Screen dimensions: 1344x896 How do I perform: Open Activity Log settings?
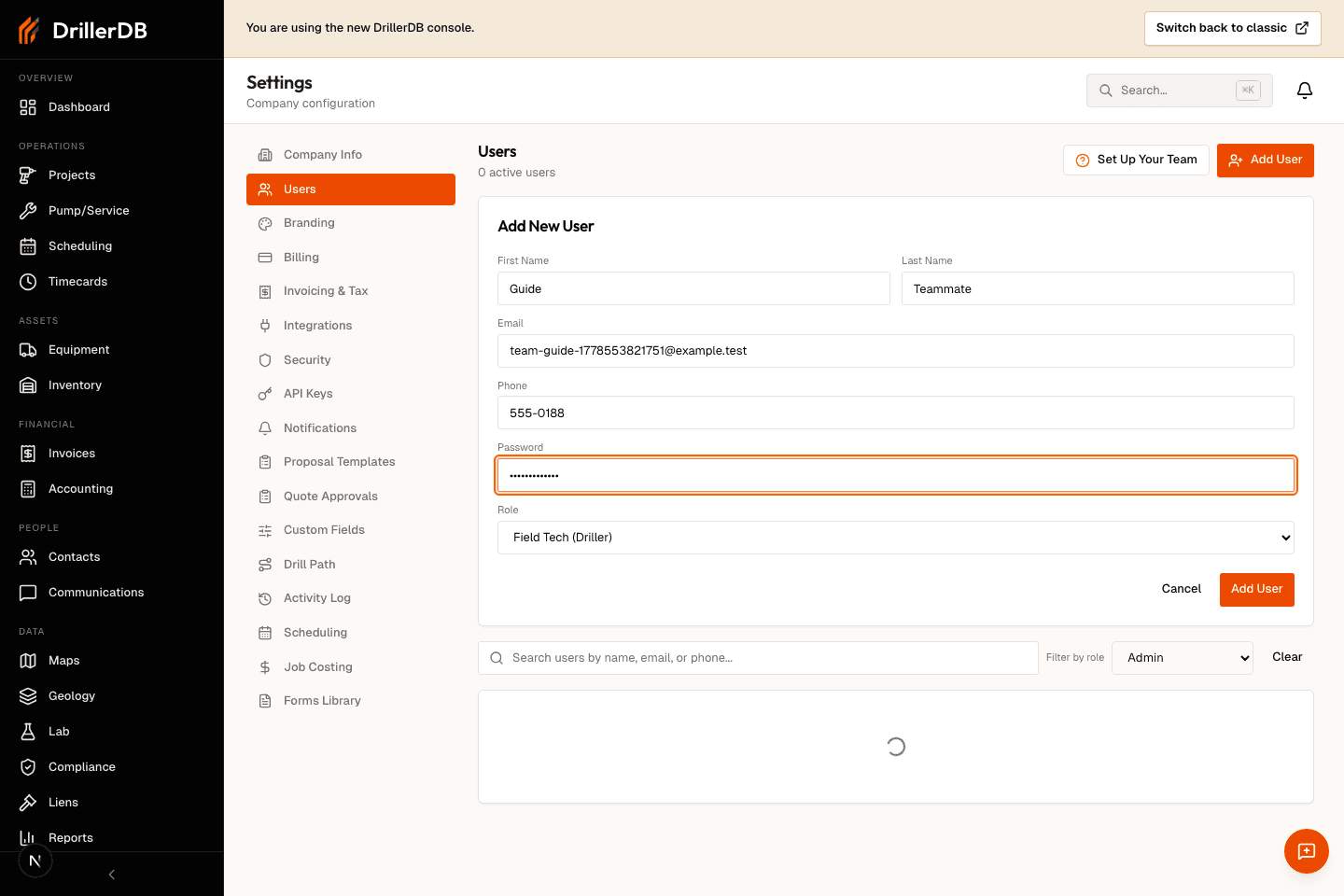coord(351,598)
